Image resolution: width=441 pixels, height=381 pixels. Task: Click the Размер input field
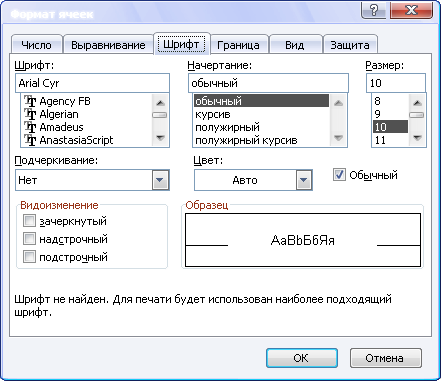pyautogui.click(x=396, y=83)
